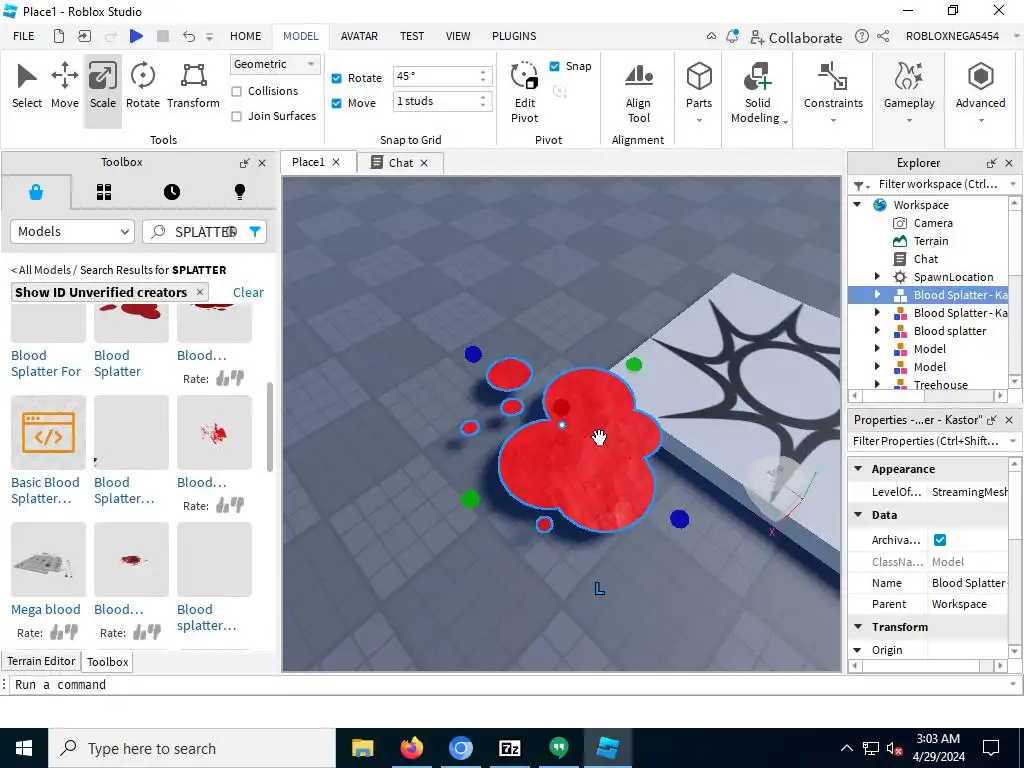Image resolution: width=1024 pixels, height=768 pixels.
Task: Open the Constraints group
Action: (x=833, y=93)
